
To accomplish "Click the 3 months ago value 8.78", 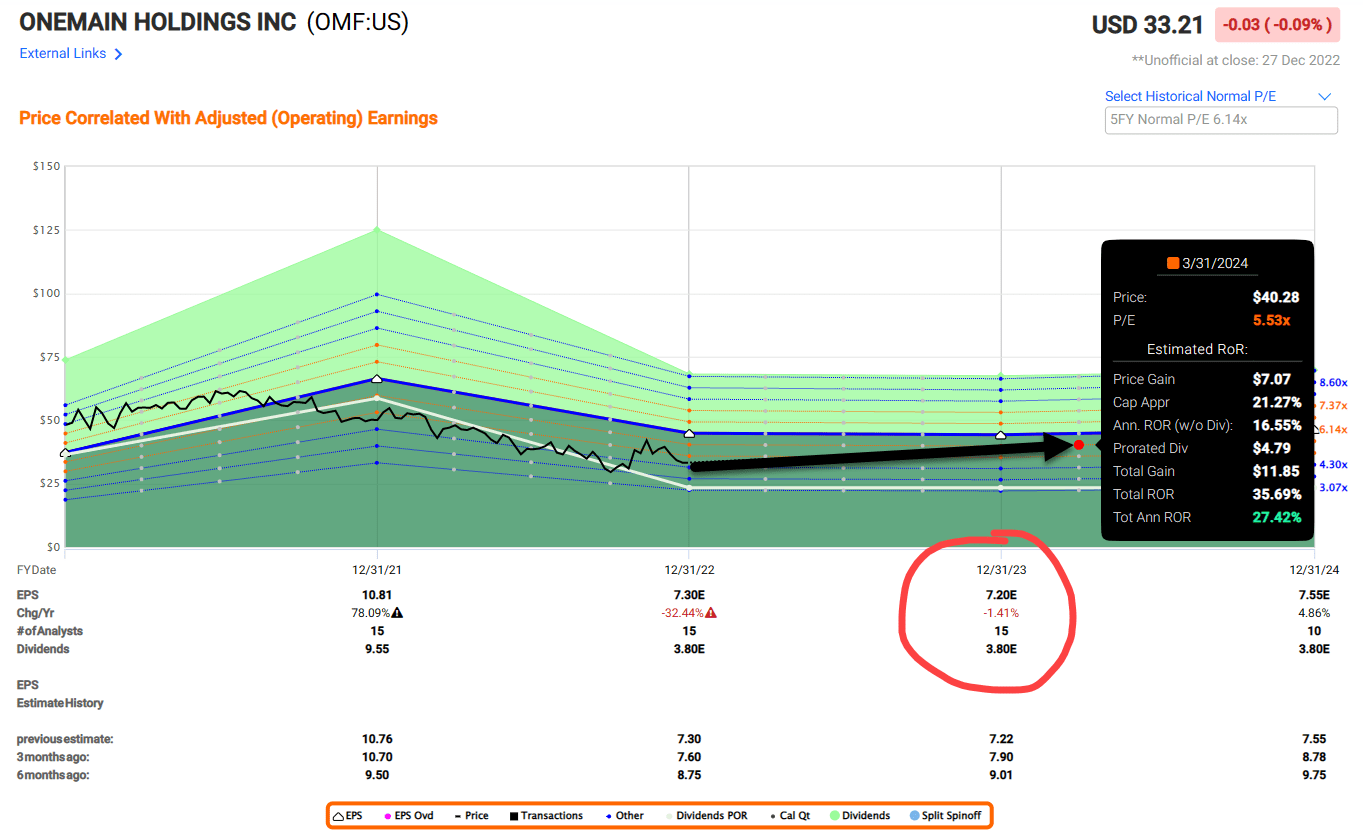I will (1314, 757).
